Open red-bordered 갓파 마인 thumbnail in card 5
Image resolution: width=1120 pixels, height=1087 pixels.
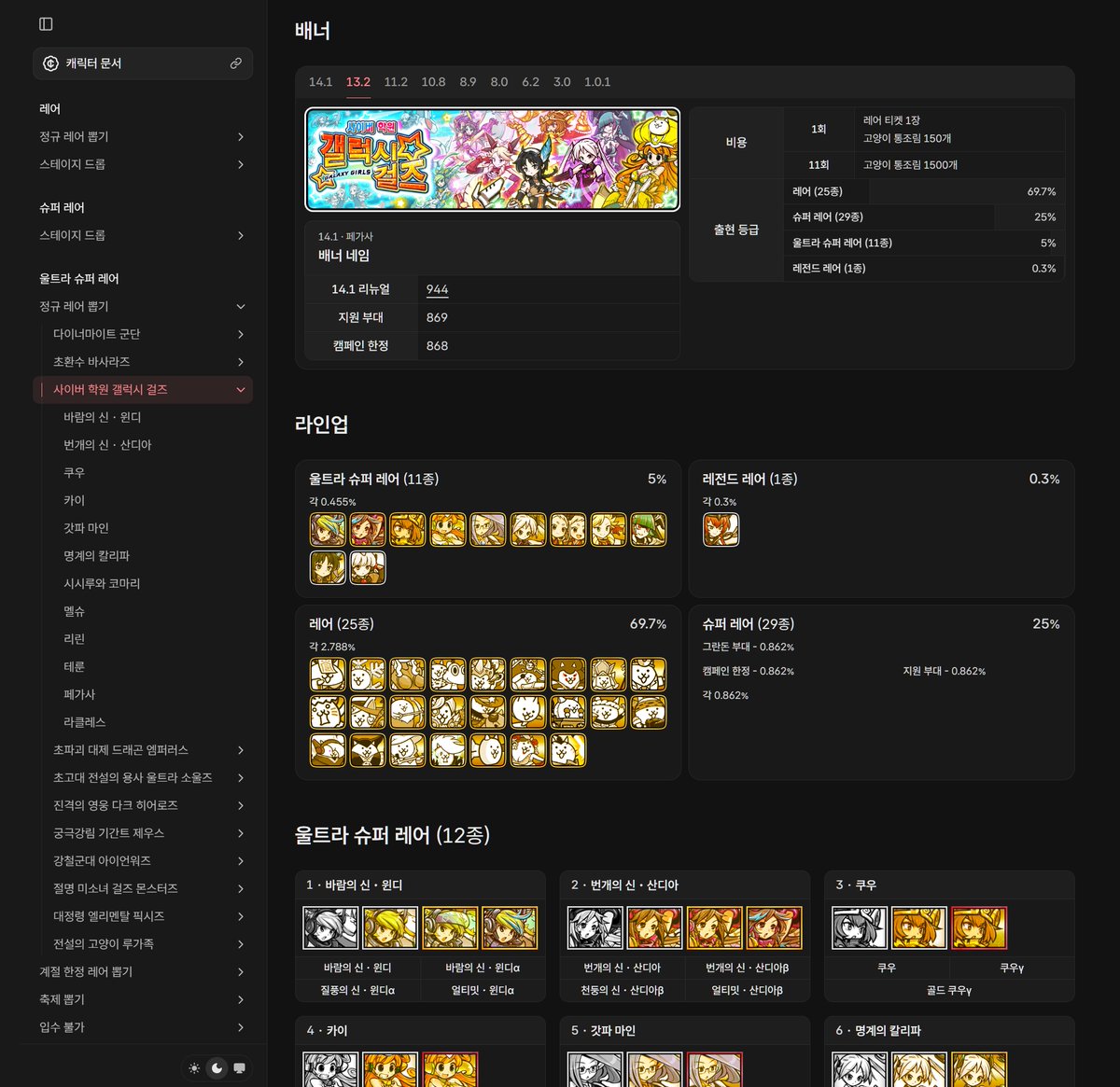tap(715, 1069)
